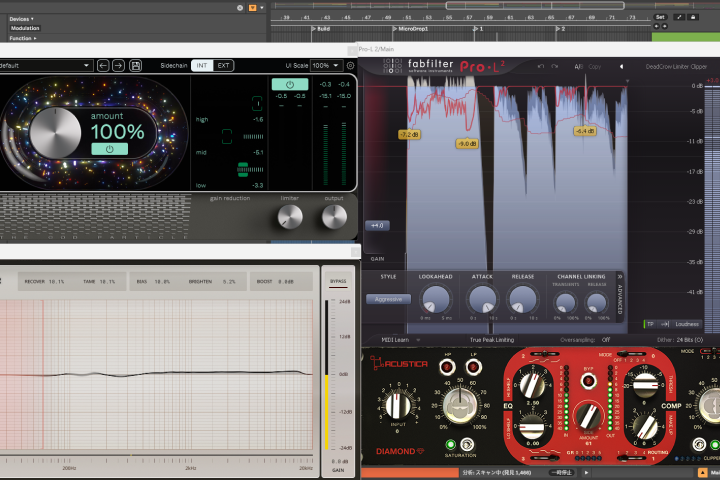Click Pro-L 2 previous preset triangle
The image size is (720, 480).
pyautogui.click(x=621, y=67)
